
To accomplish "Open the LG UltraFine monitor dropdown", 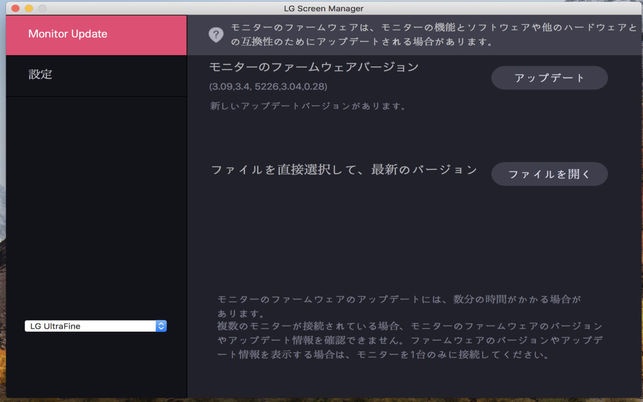I will [96, 326].
